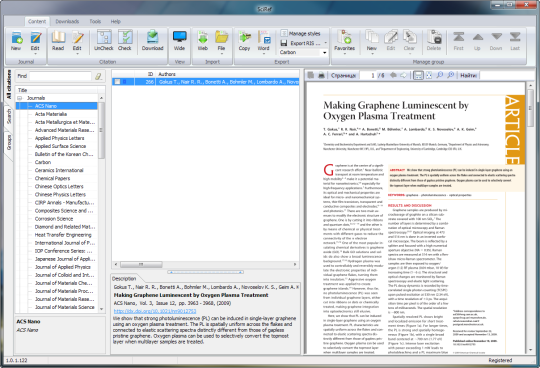
Task: Switch to Wide view
Action: click(x=179, y=41)
